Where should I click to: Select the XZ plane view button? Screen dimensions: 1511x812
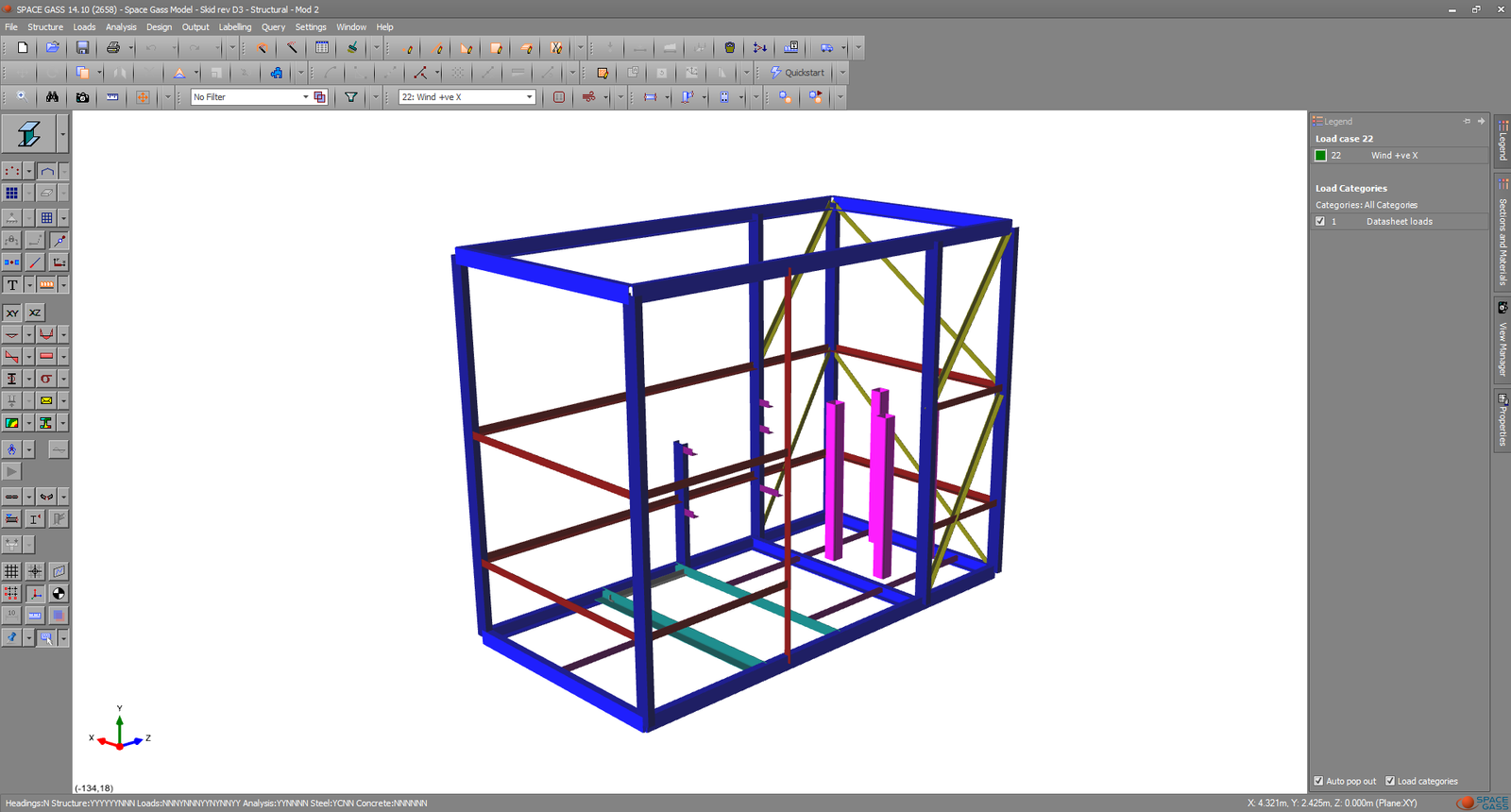tap(35, 313)
